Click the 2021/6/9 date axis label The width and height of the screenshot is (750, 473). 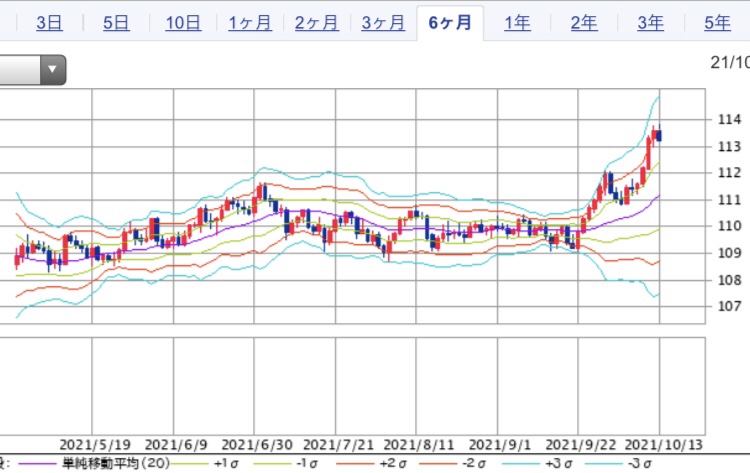[176, 445]
